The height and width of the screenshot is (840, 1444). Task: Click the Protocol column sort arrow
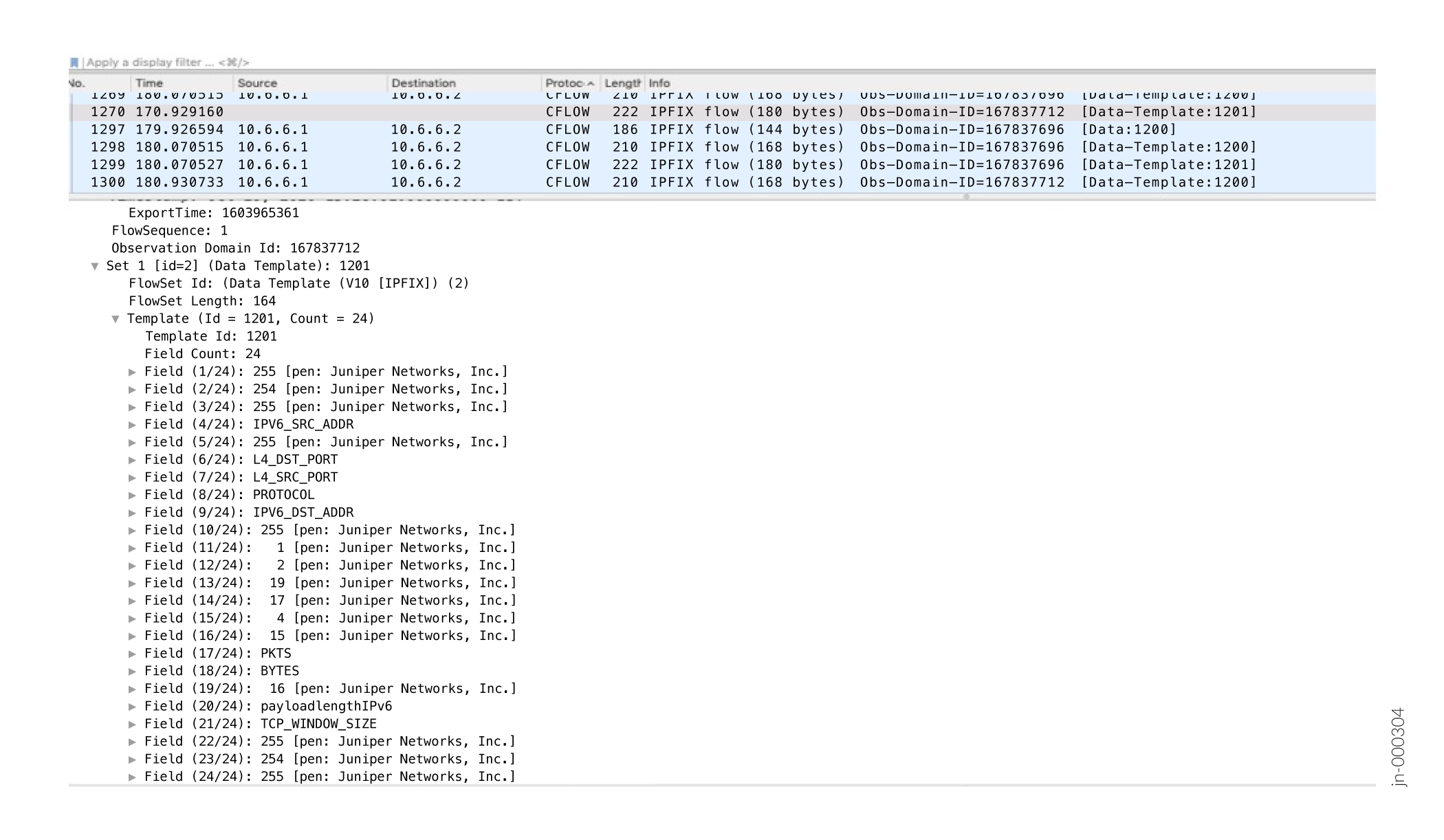(591, 84)
